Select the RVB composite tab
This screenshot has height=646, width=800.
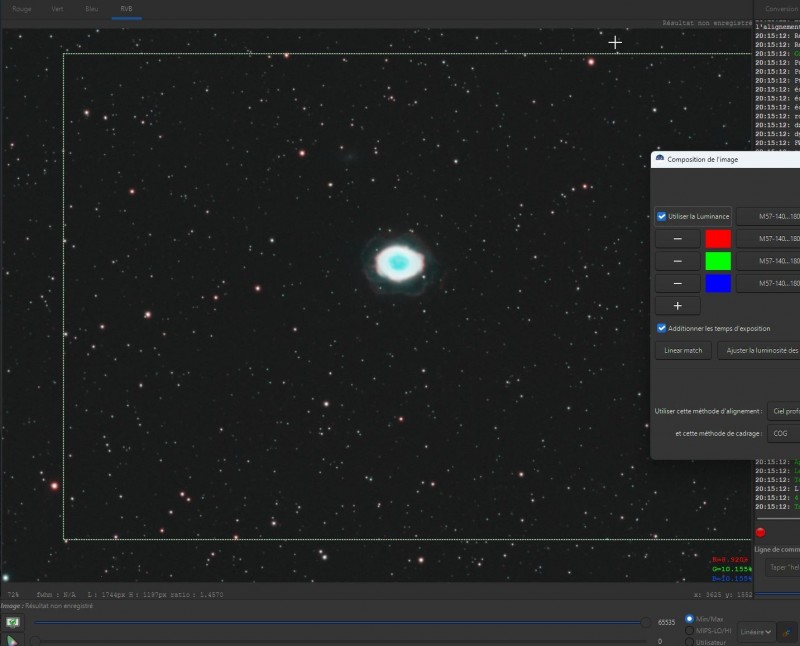[127, 9]
